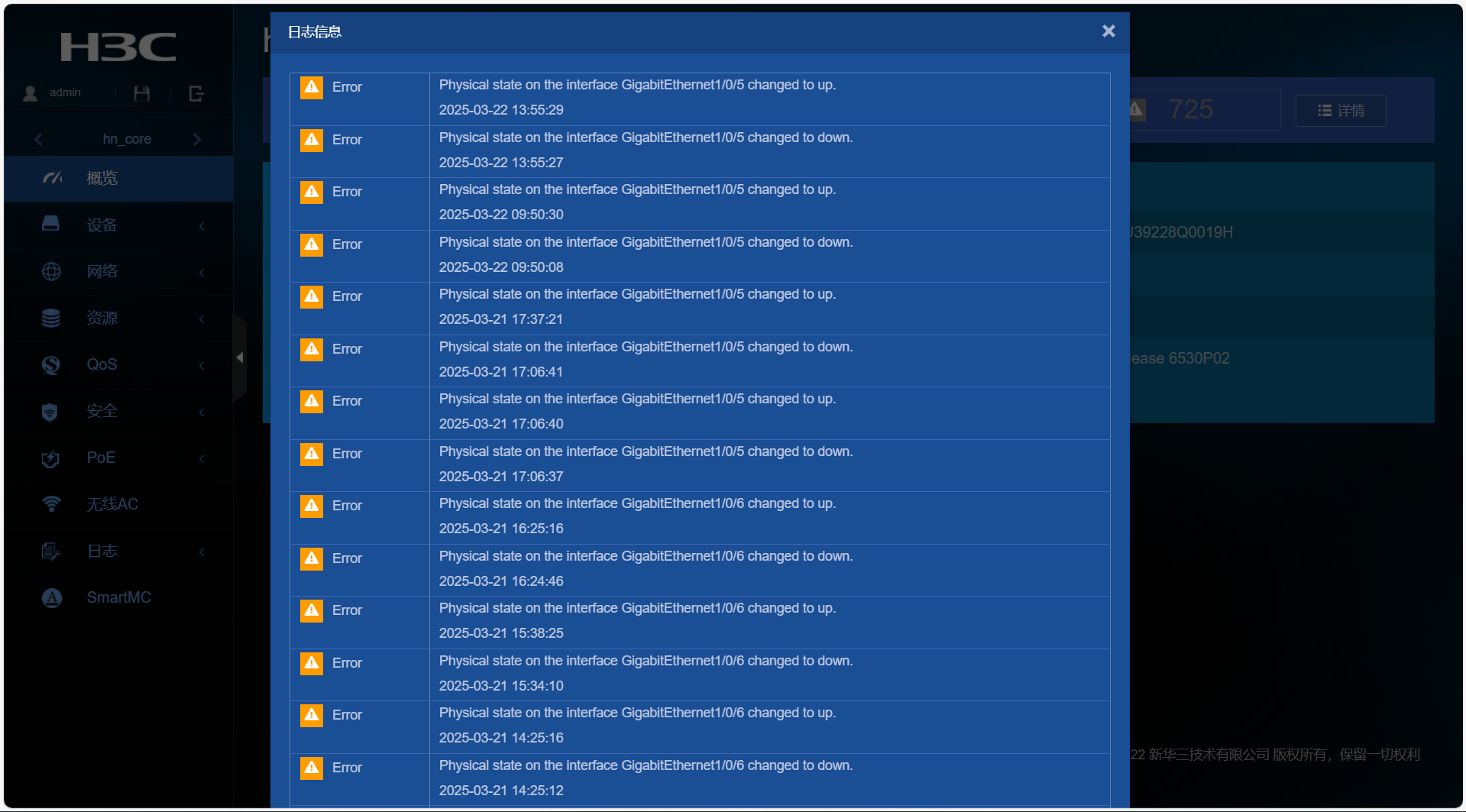Viewport: 1466px width, 812px height.
Task: Click warning icon for 09:50:30 log entry
Action: point(312,192)
